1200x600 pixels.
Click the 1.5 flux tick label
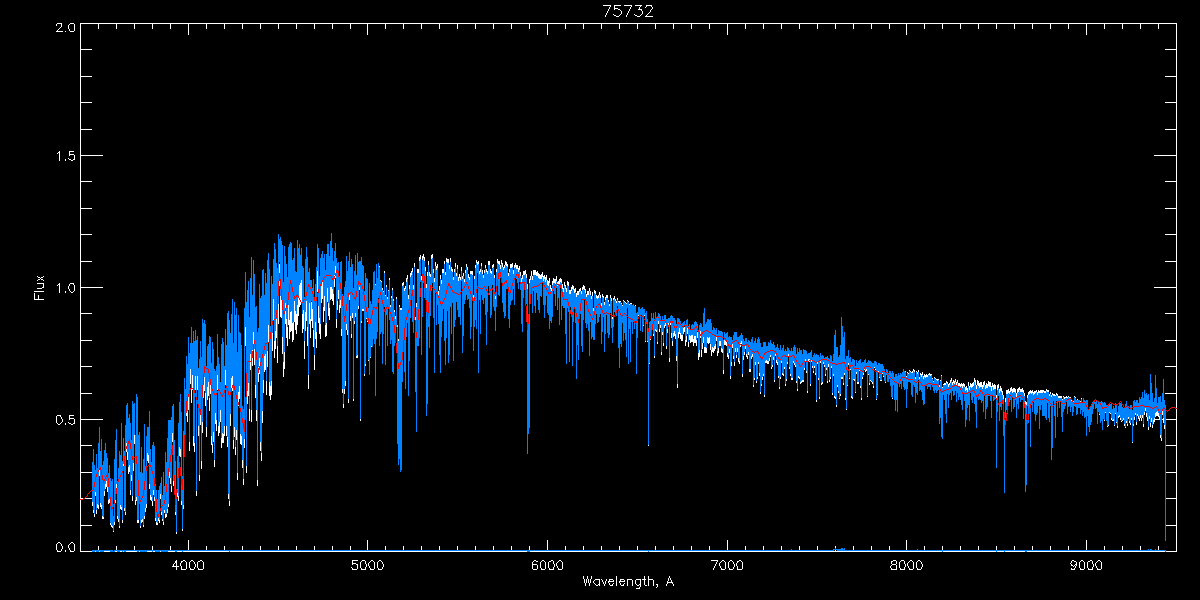tap(65, 157)
